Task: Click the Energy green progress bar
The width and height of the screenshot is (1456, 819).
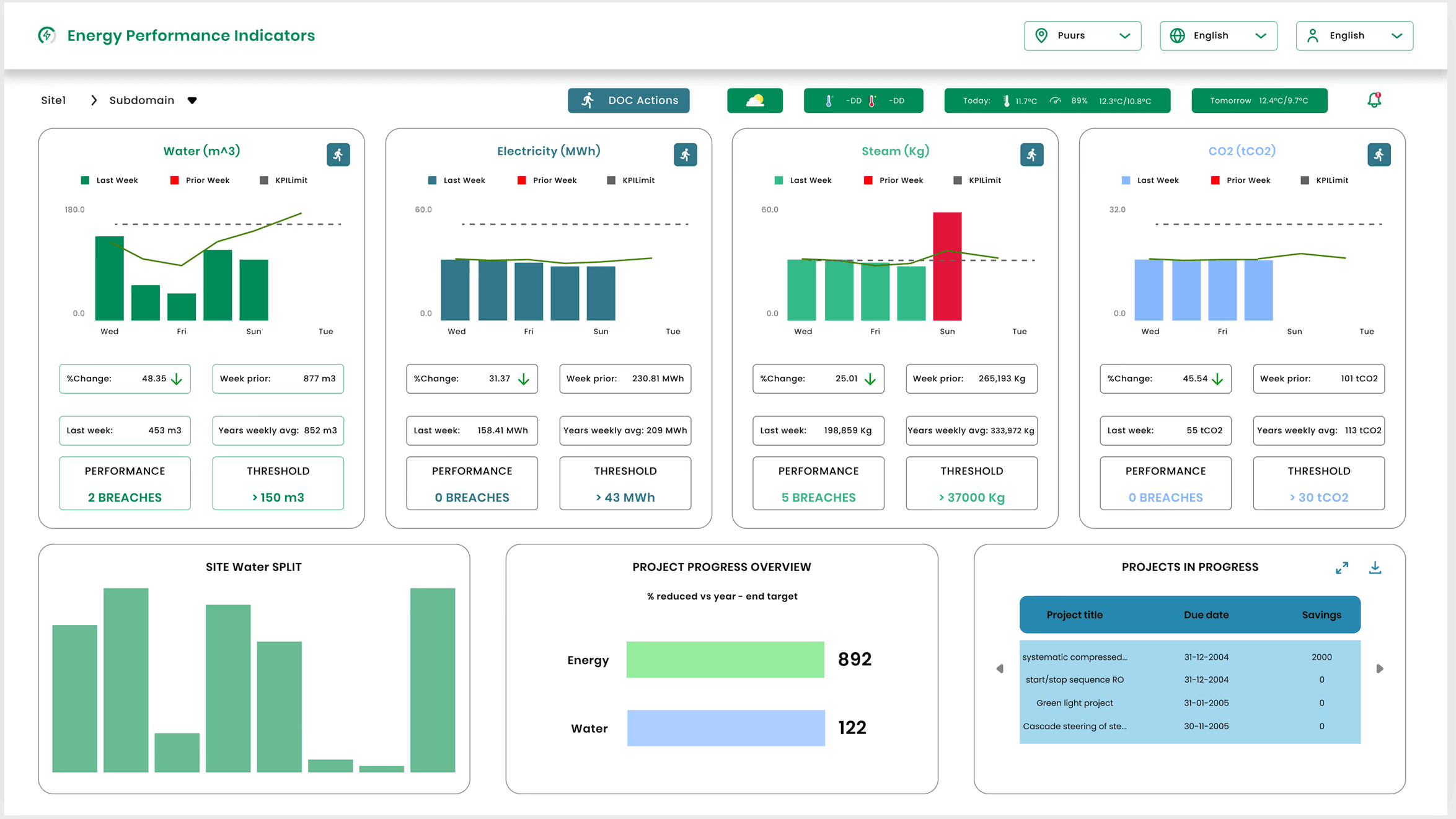Action: pos(725,660)
